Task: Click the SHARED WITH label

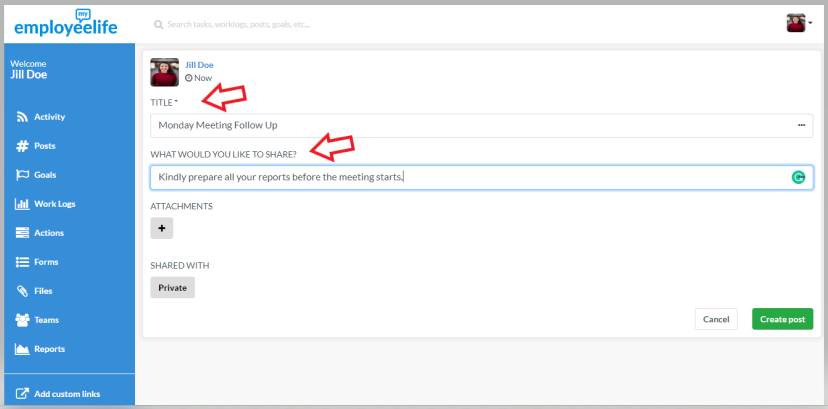Action: [180, 265]
